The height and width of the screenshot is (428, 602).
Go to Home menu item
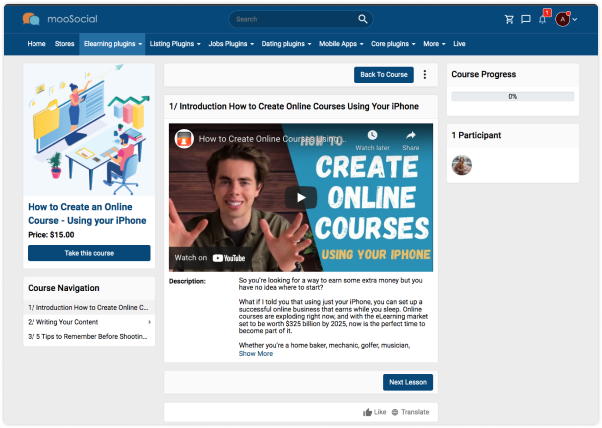point(36,44)
